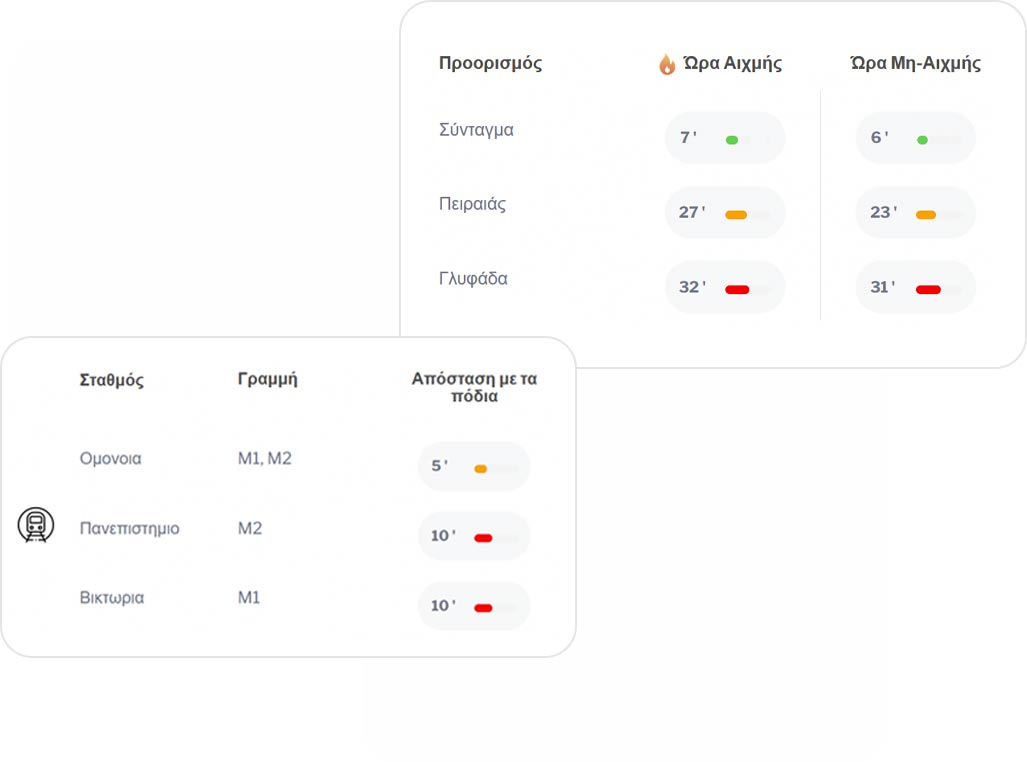
Task: Click the Βικτωρια station name
Action: pyautogui.click(x=111, y=598)
